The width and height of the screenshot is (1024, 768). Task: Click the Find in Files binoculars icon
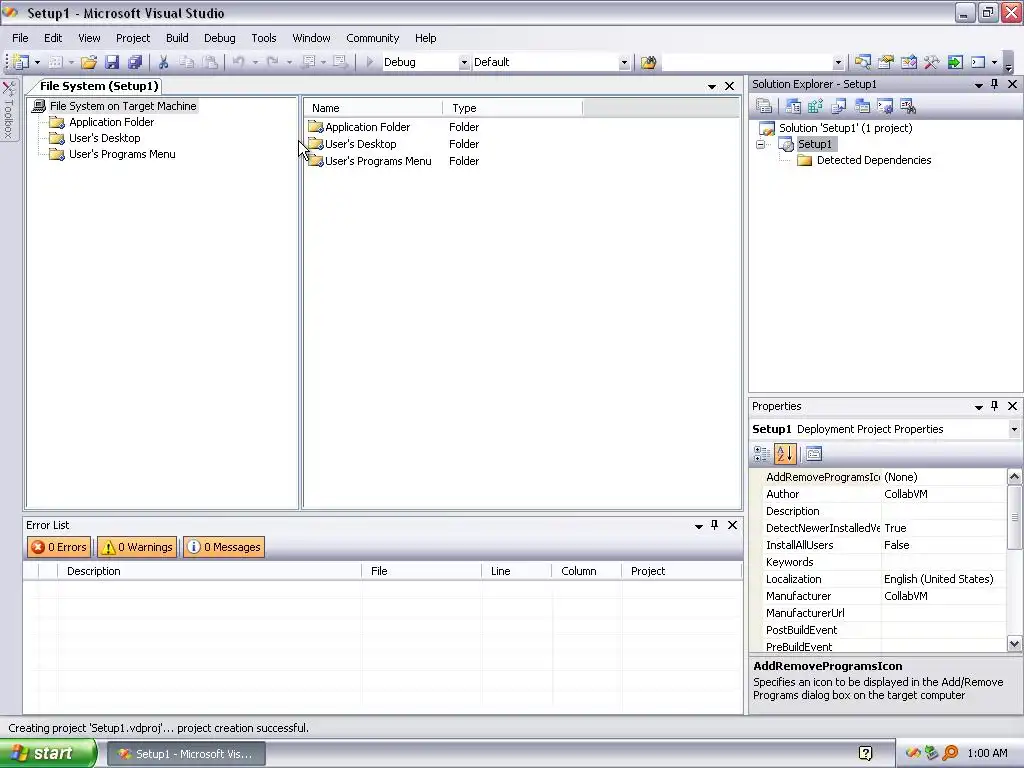click(x=648, y=62)
